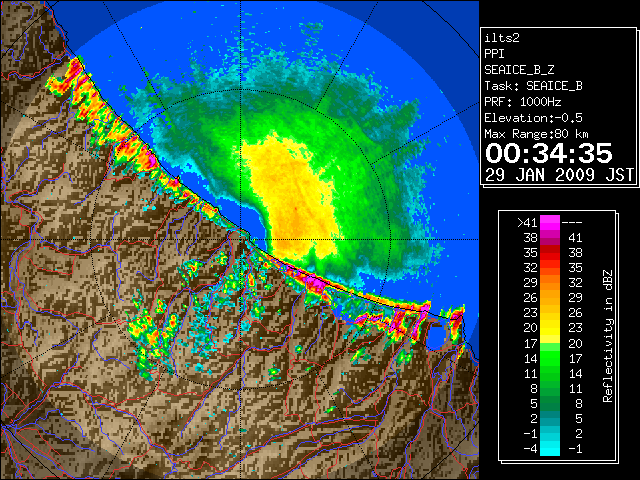The image size is (640, 480).
Task: Click the '---' legend label at top right
Action: tap(572, 223)
